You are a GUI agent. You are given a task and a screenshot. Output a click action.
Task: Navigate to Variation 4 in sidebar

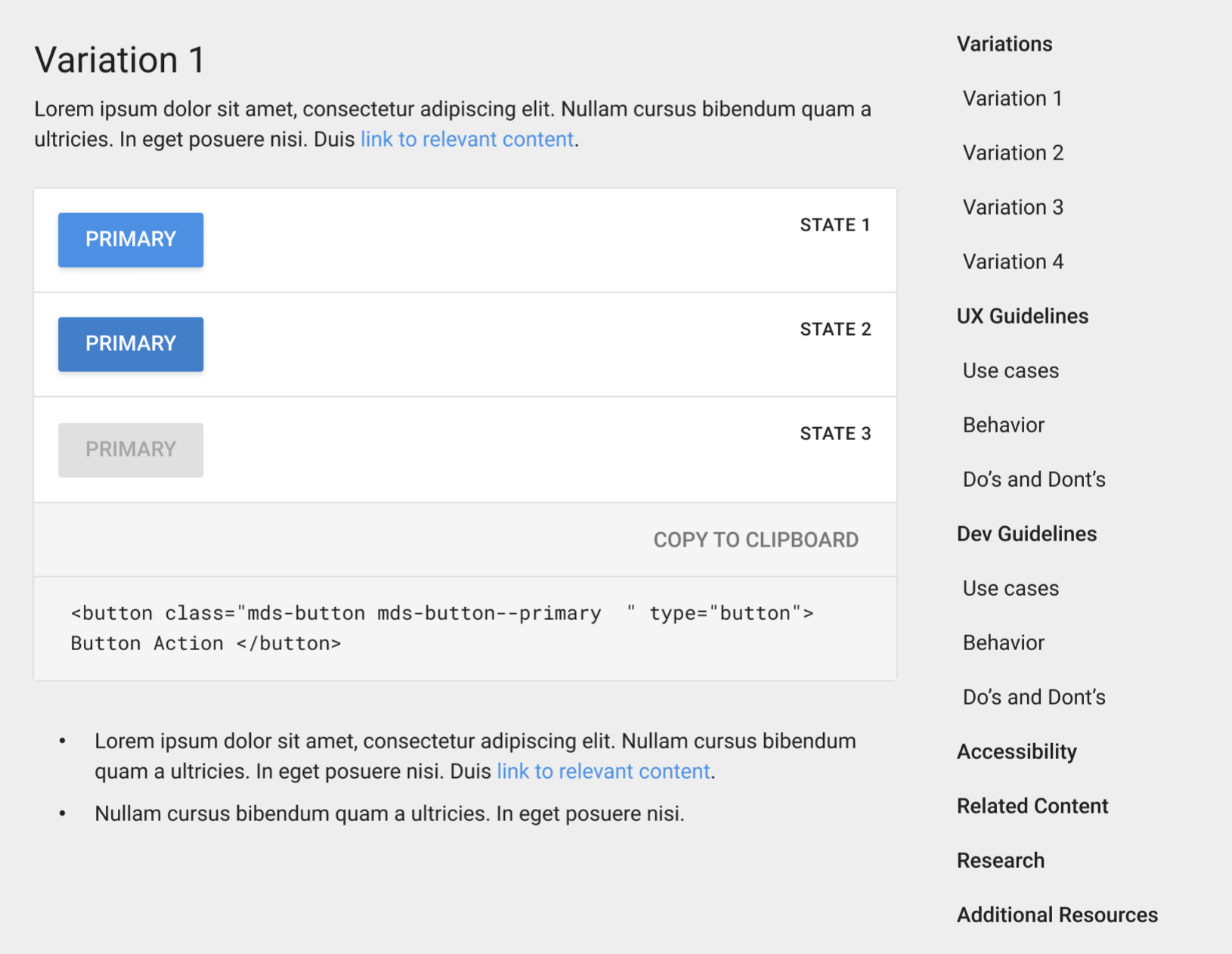tap(1013, 262)
